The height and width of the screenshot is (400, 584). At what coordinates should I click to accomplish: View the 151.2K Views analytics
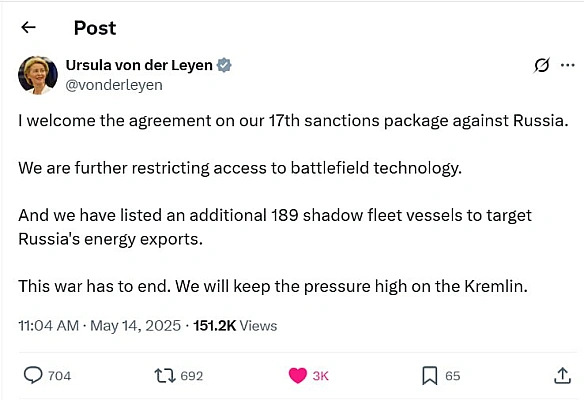tap(235, 326)
